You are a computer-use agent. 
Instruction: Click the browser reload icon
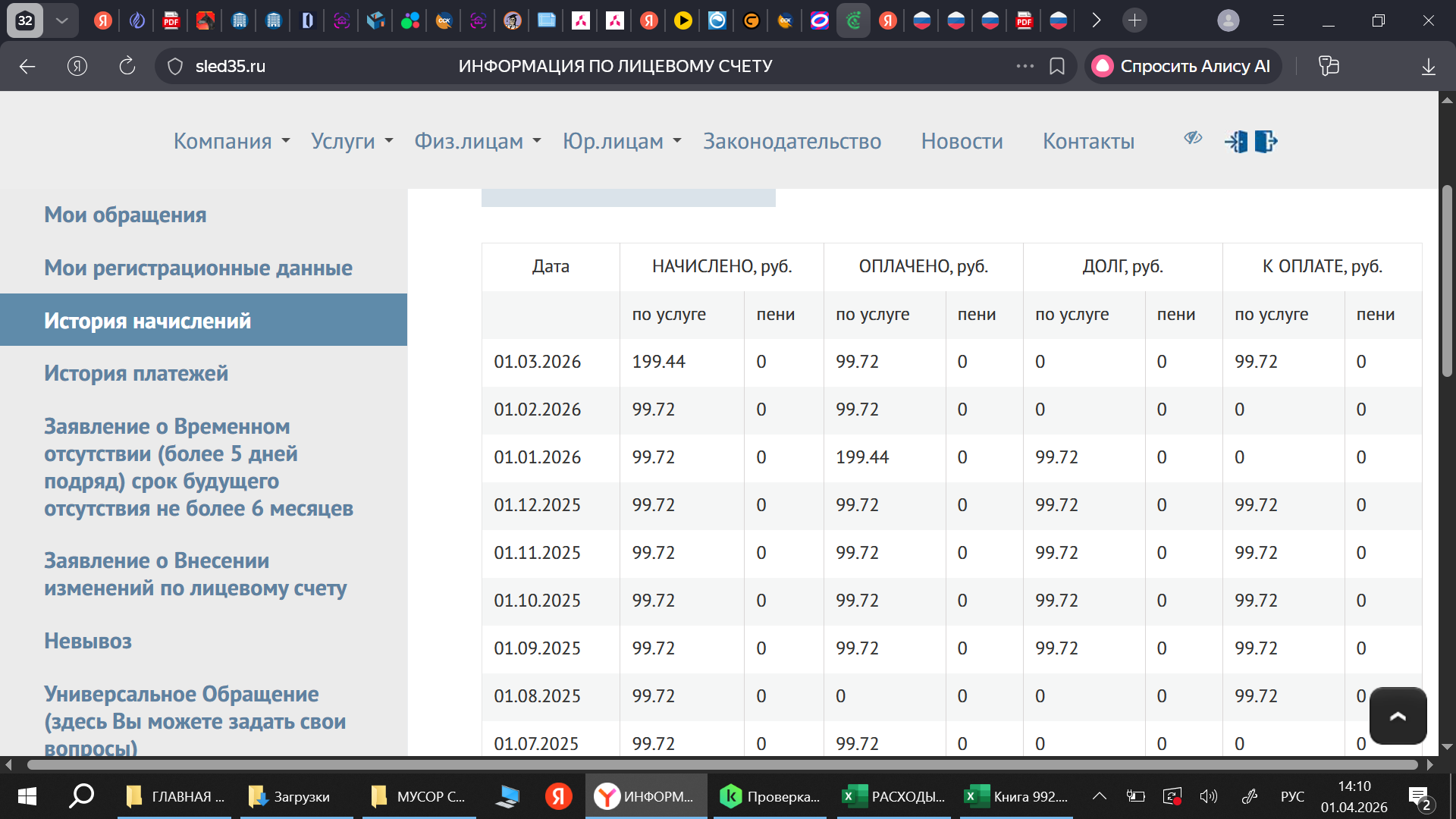pyautogui.click(x=127, y=67)
